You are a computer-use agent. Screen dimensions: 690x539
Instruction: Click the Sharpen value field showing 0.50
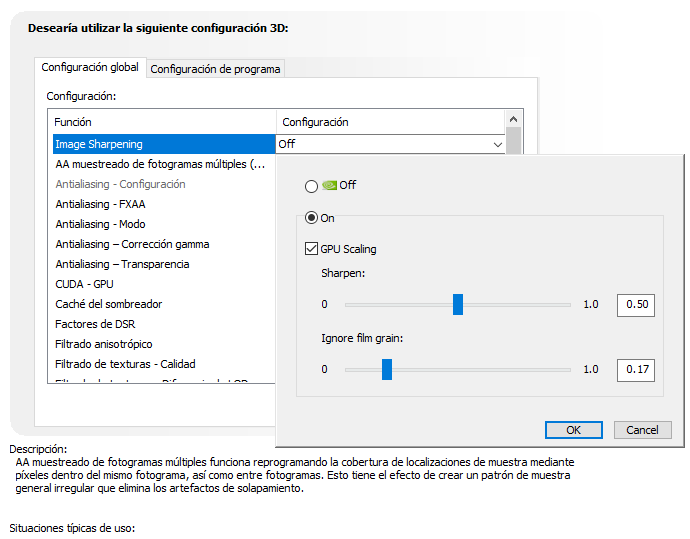point(636,305)
